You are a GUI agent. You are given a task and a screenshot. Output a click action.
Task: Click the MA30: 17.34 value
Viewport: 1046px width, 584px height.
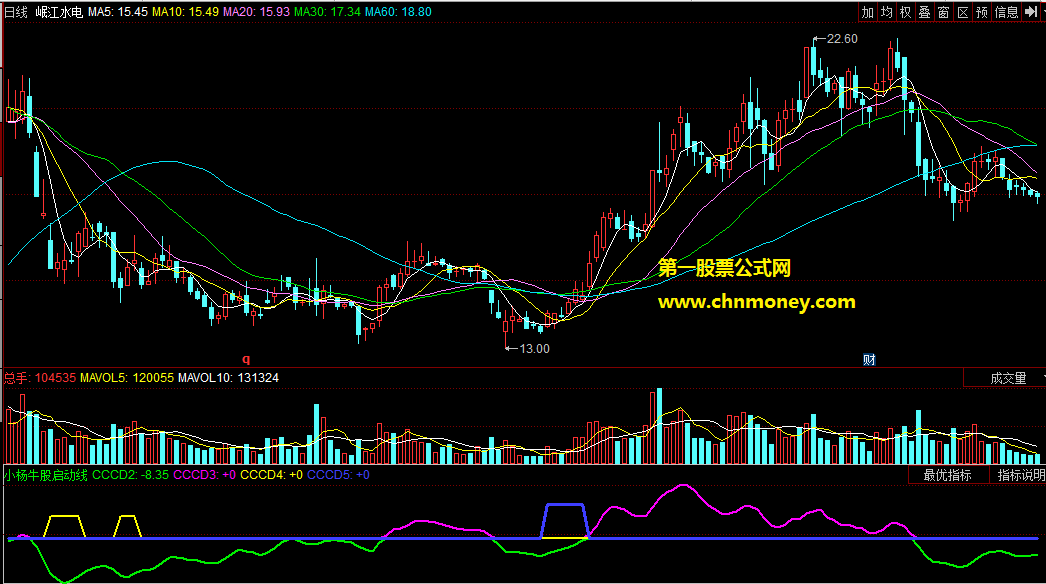click(328, 12)
